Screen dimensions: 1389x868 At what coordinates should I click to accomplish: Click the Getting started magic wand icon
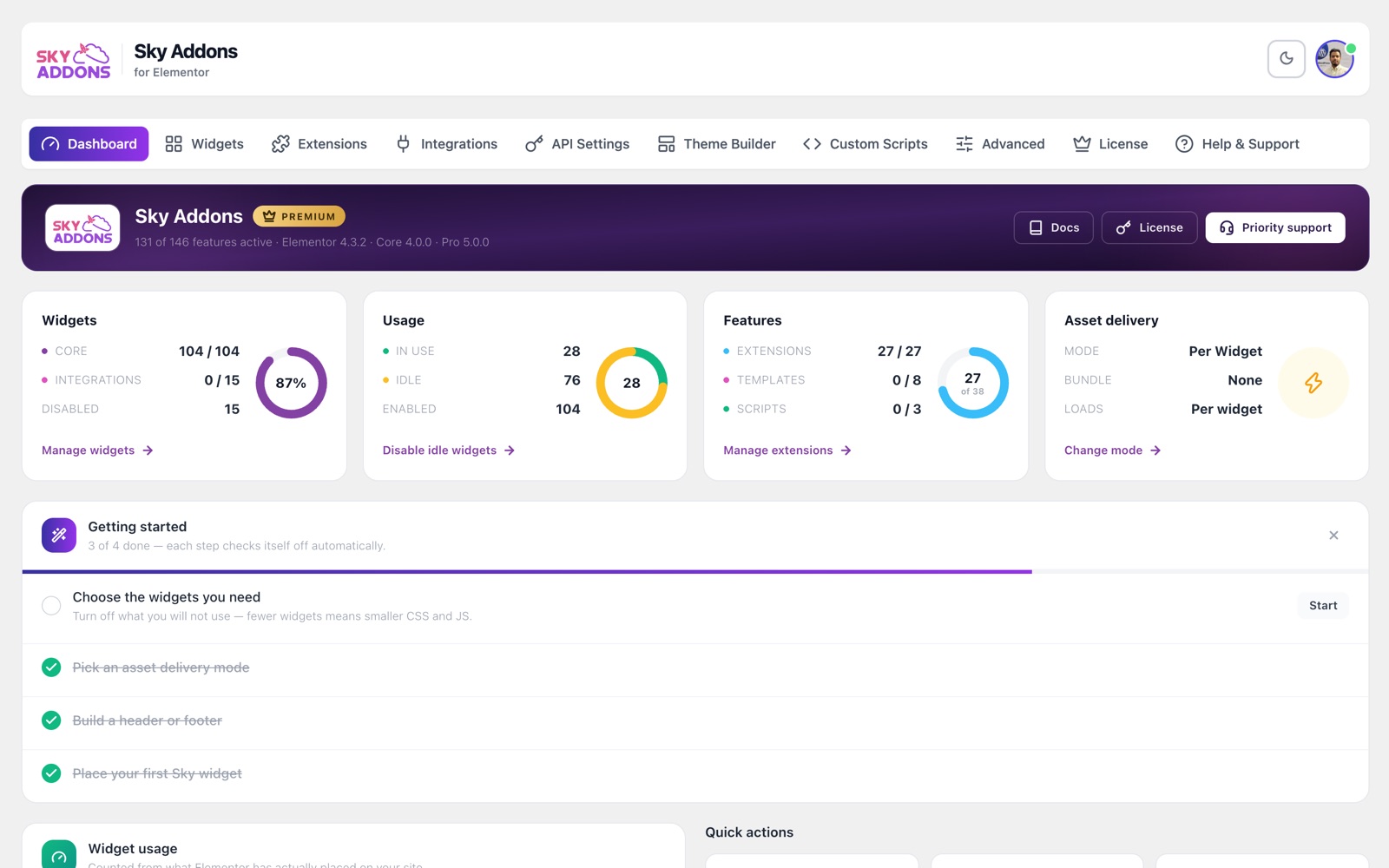pos(59,536)
